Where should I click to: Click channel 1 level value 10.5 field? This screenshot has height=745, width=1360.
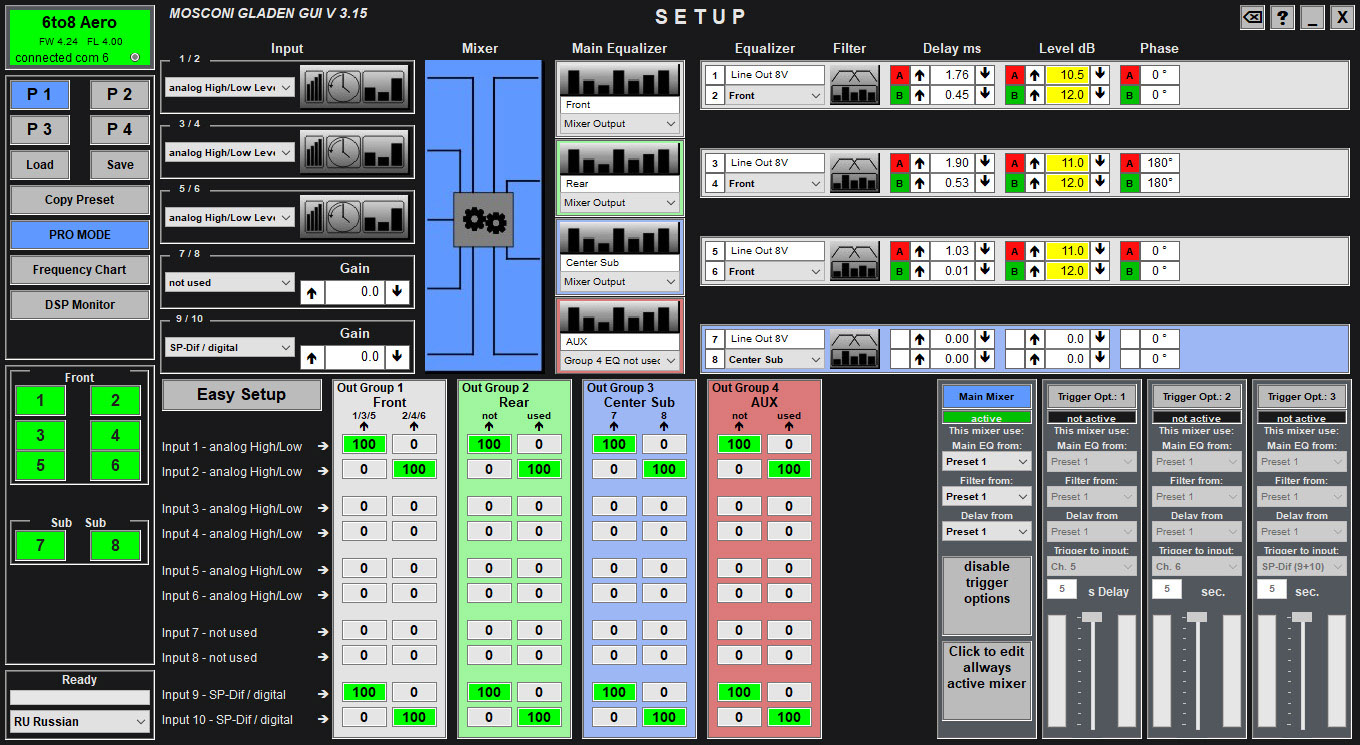coord(1067,75)
